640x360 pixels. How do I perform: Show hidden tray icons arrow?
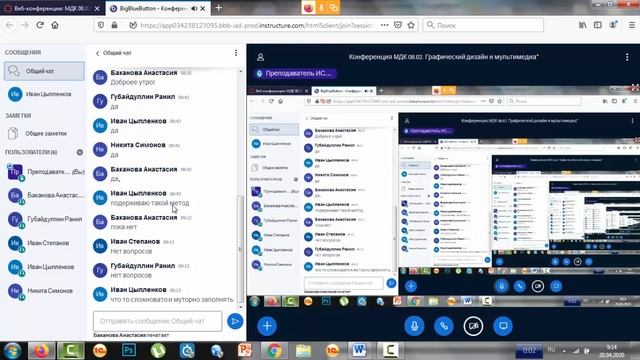pyautogui.click(x=564, y=350)
